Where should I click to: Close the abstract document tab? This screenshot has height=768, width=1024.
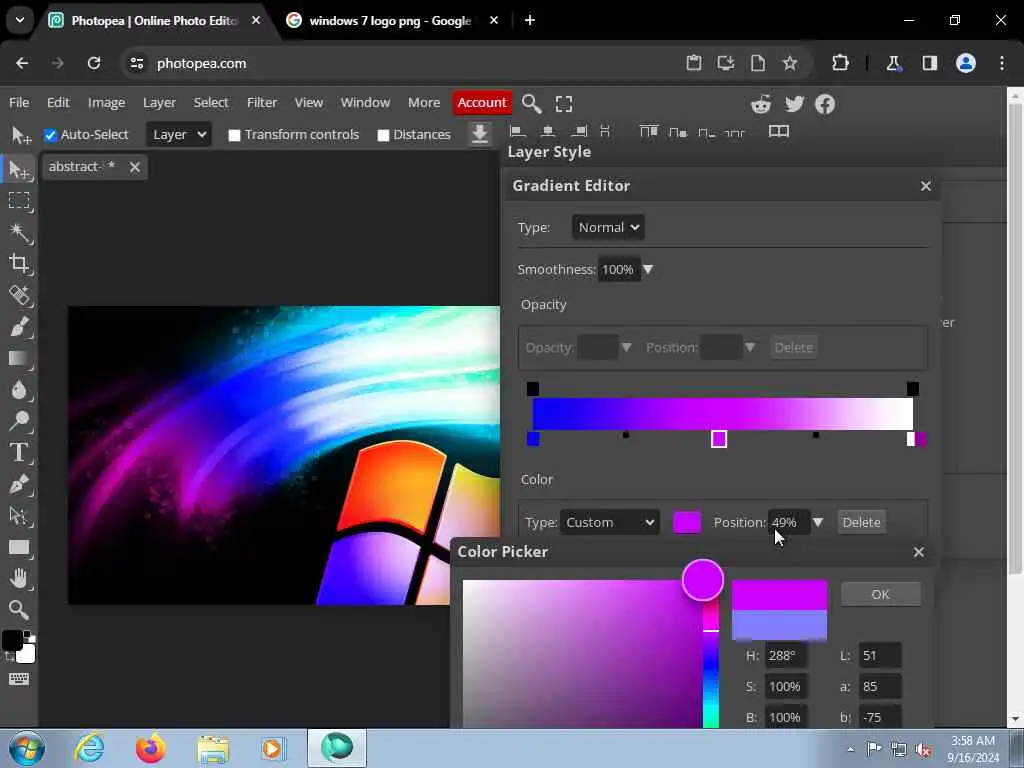point(135,167)
